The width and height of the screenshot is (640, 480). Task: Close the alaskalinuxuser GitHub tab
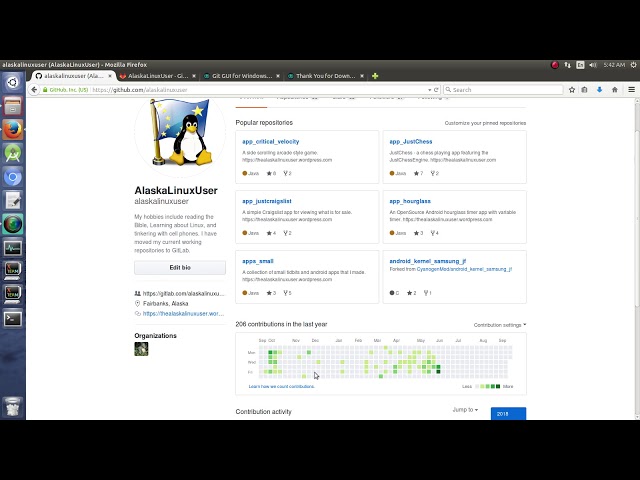[x=110, y=76]
